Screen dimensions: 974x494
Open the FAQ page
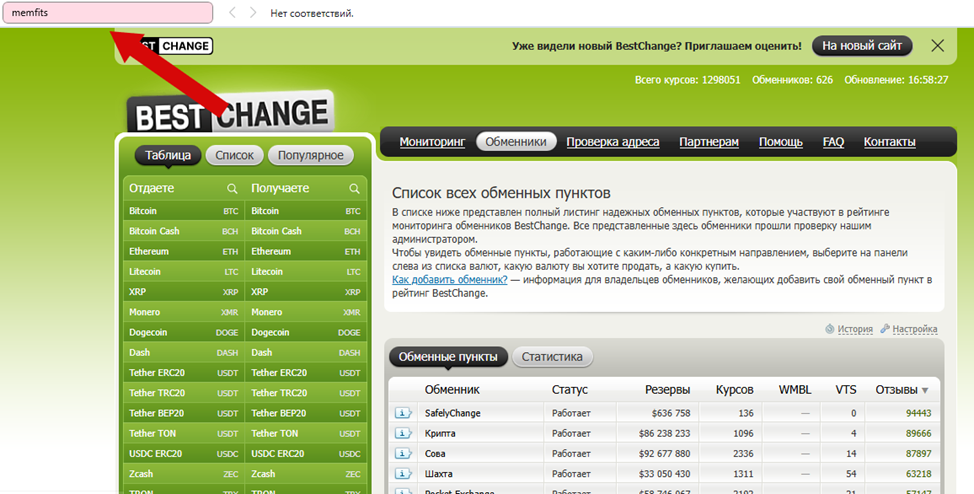pos(833,142)
